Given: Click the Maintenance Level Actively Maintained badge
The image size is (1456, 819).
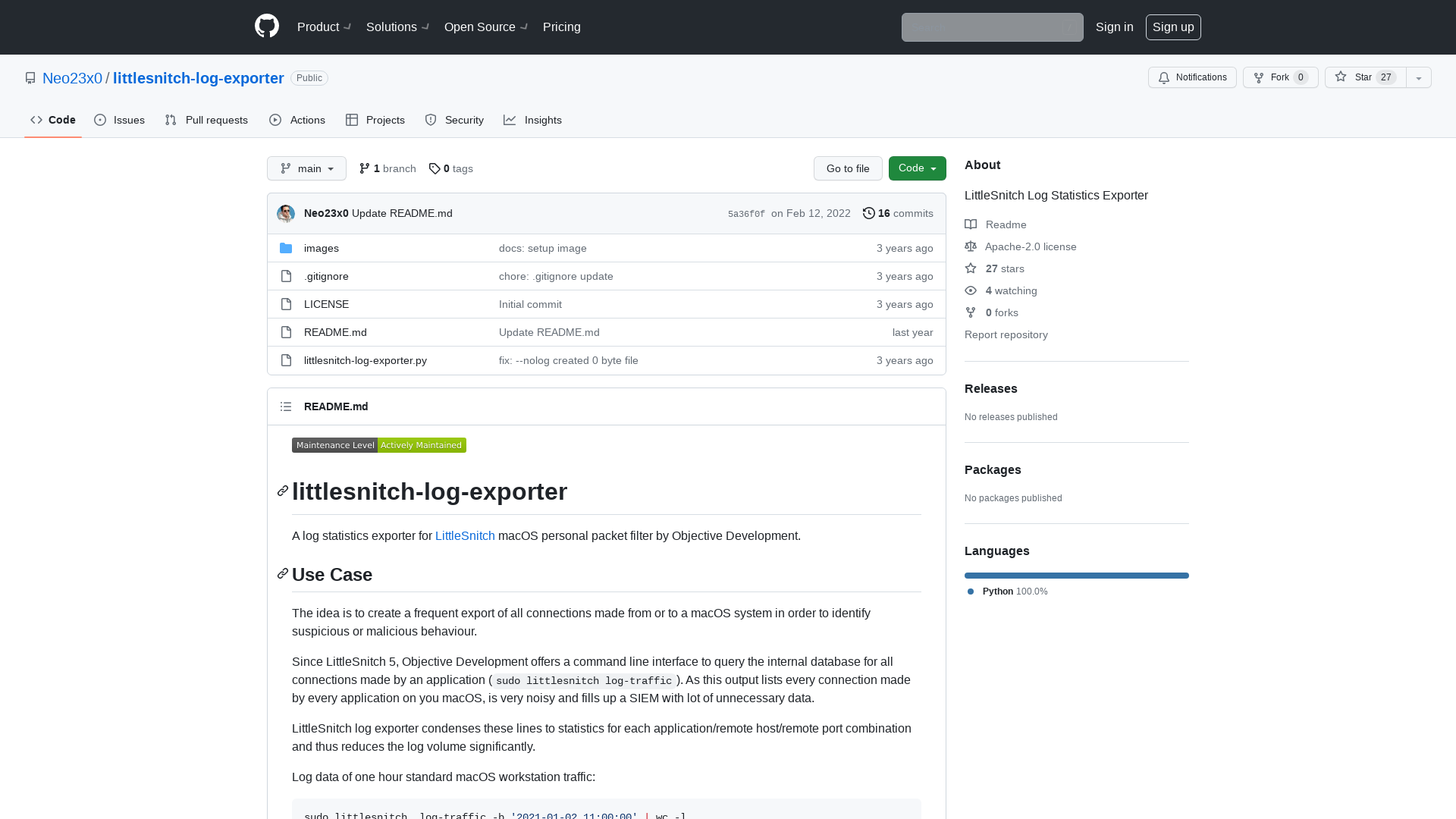Looking at the screenshot, I should click(x=379, y=445).
